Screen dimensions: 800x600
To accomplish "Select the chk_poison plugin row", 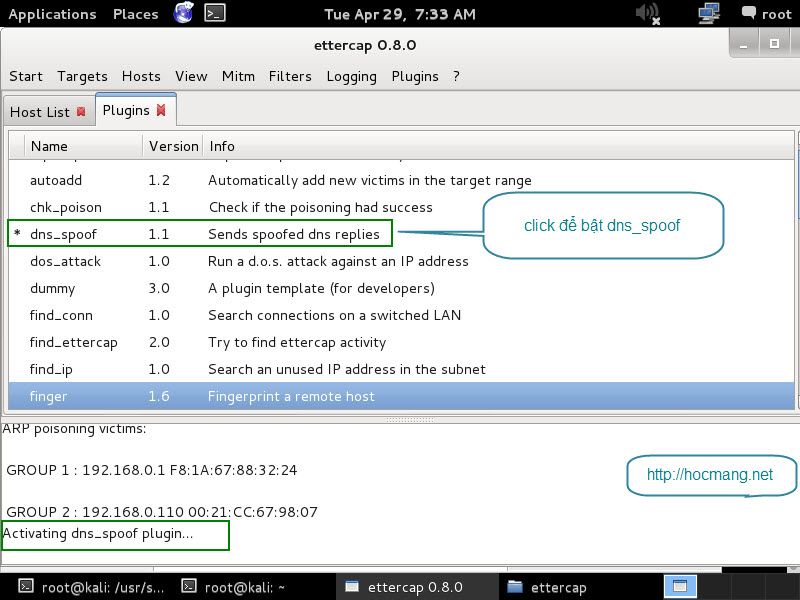I will tap(401, 207).
